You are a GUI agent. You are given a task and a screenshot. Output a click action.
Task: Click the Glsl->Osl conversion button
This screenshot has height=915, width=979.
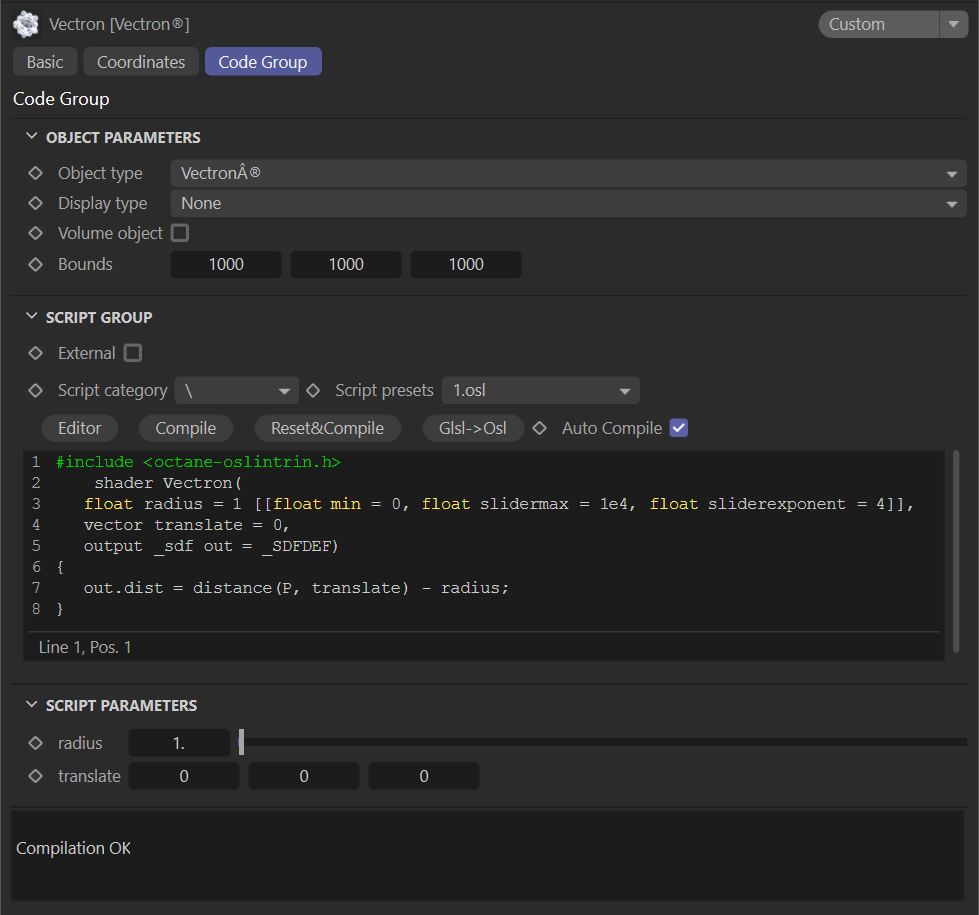pyautogui.click(x=473, y=428)
